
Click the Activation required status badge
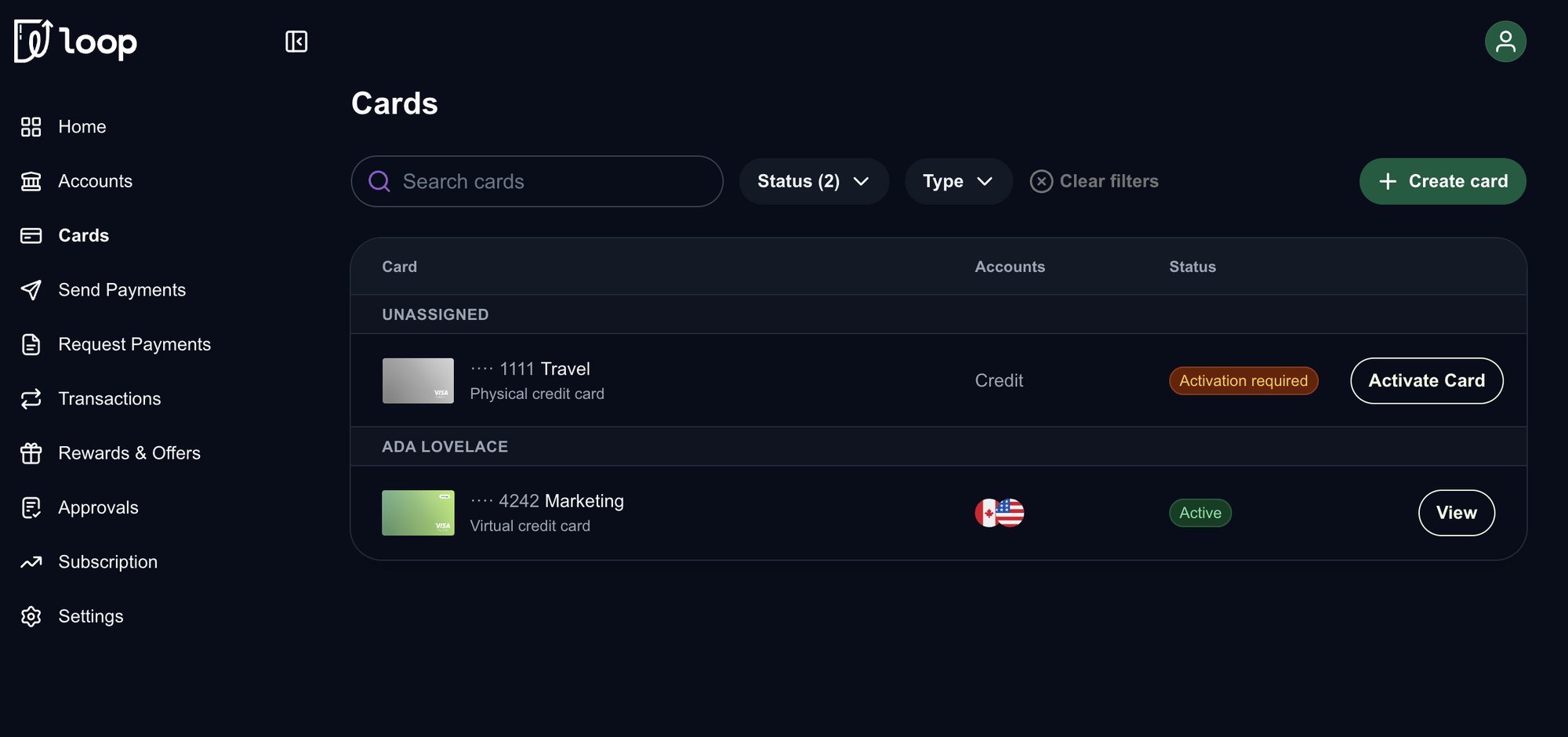point(1243,381)
